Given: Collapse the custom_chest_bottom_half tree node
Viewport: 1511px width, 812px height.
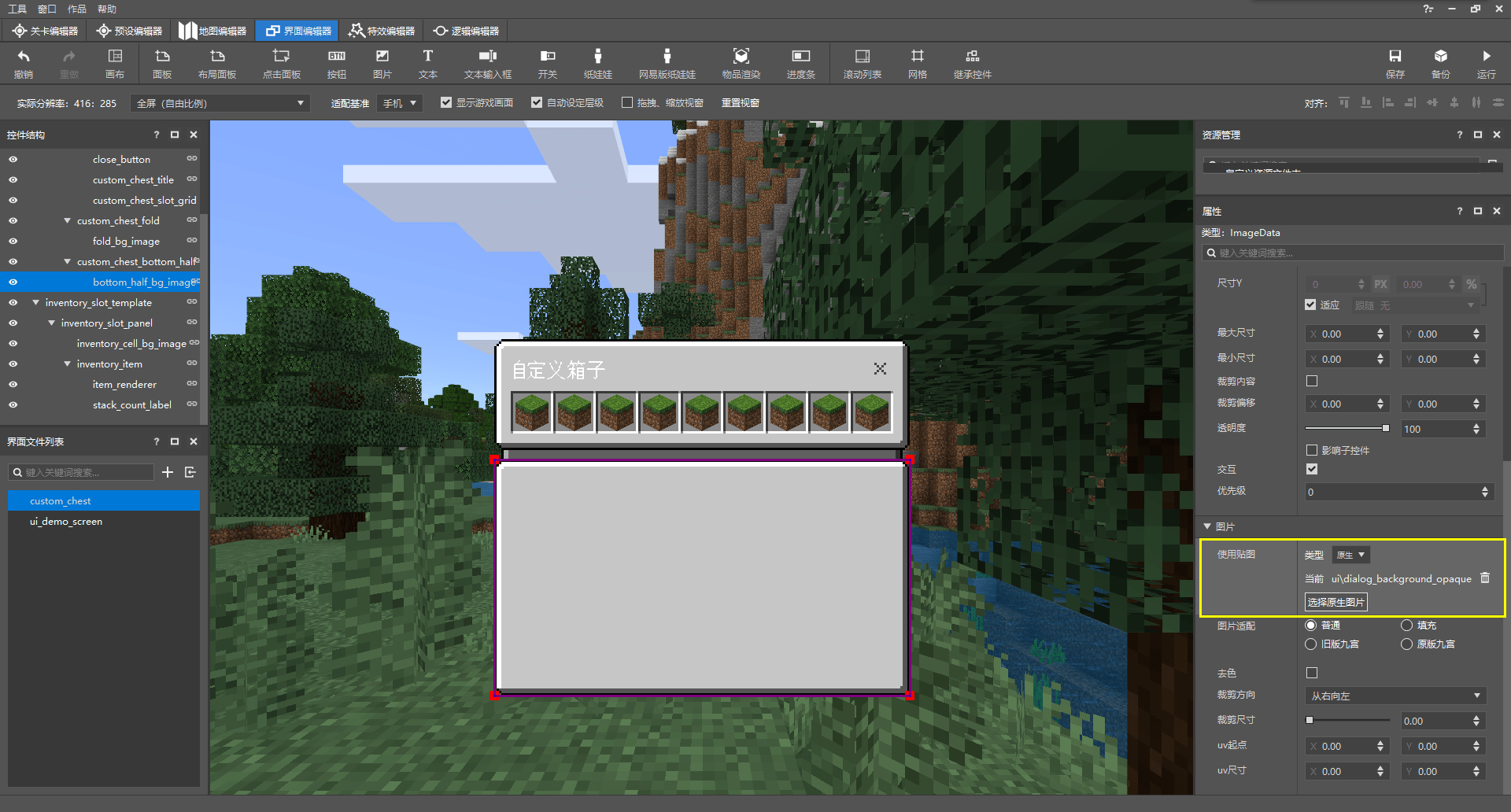Looking at the screenshot, I should click(67, 261).
